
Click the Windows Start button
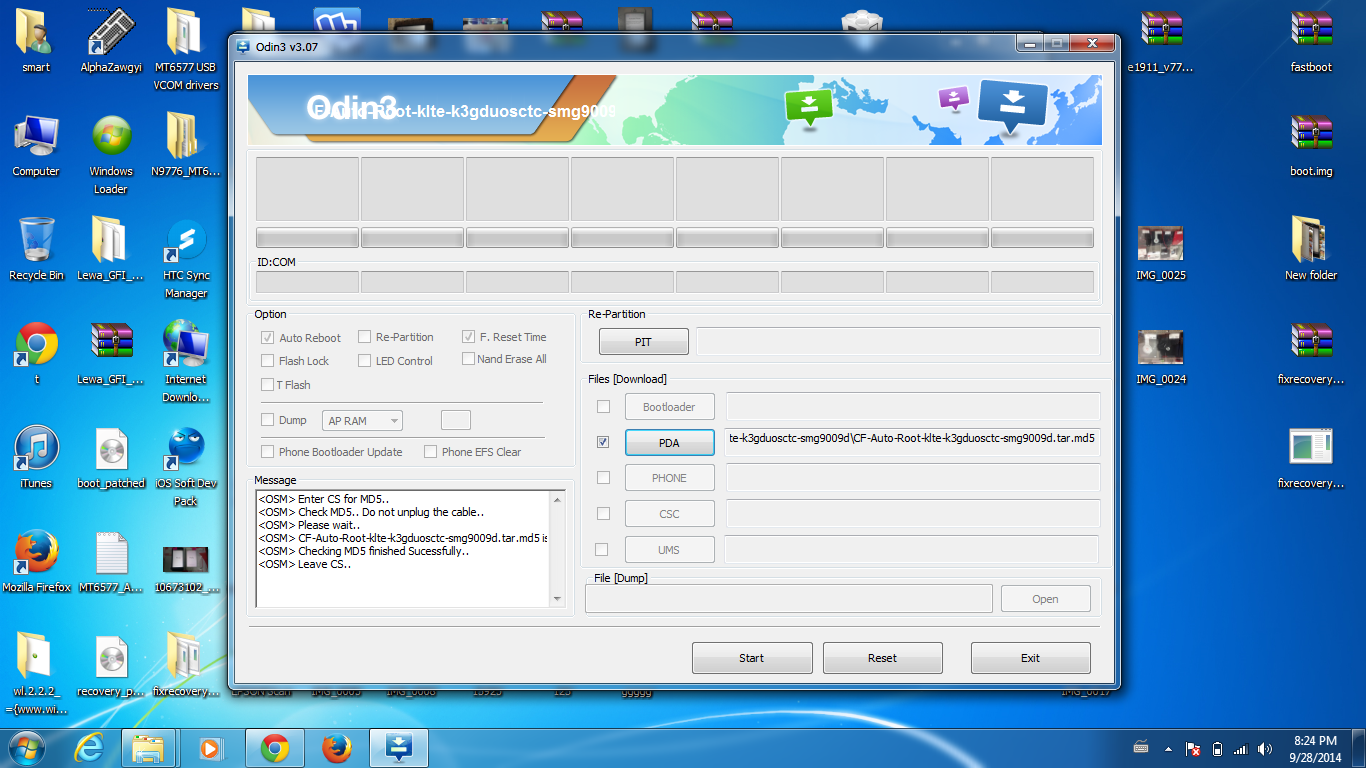(x=26, y=747)
